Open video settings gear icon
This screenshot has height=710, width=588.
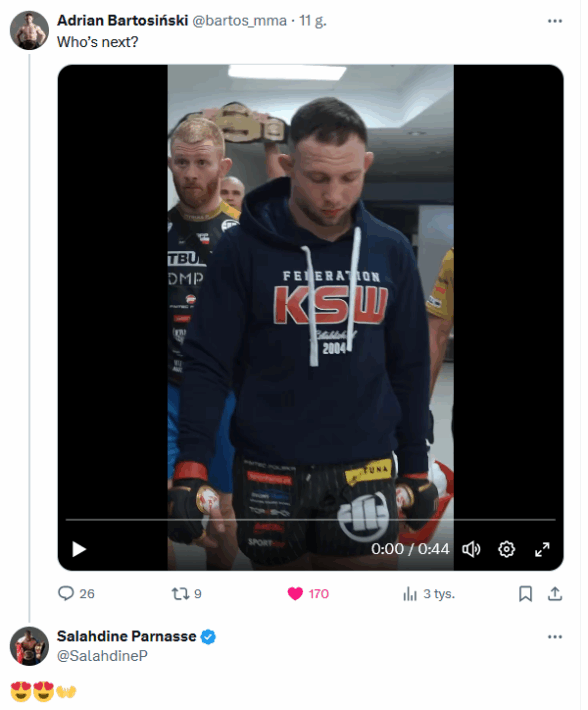(x=507, y=549)
